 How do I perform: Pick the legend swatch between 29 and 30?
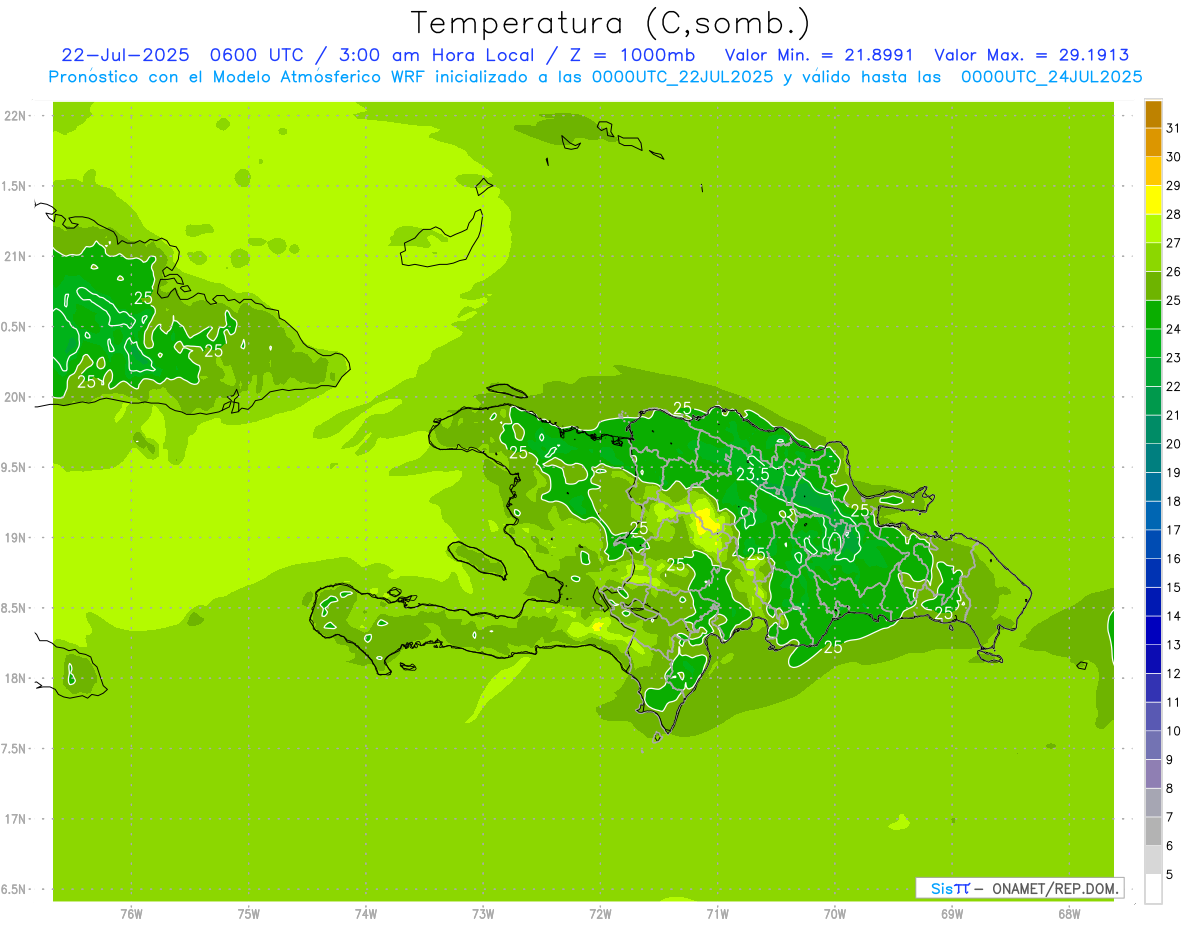1153,171
